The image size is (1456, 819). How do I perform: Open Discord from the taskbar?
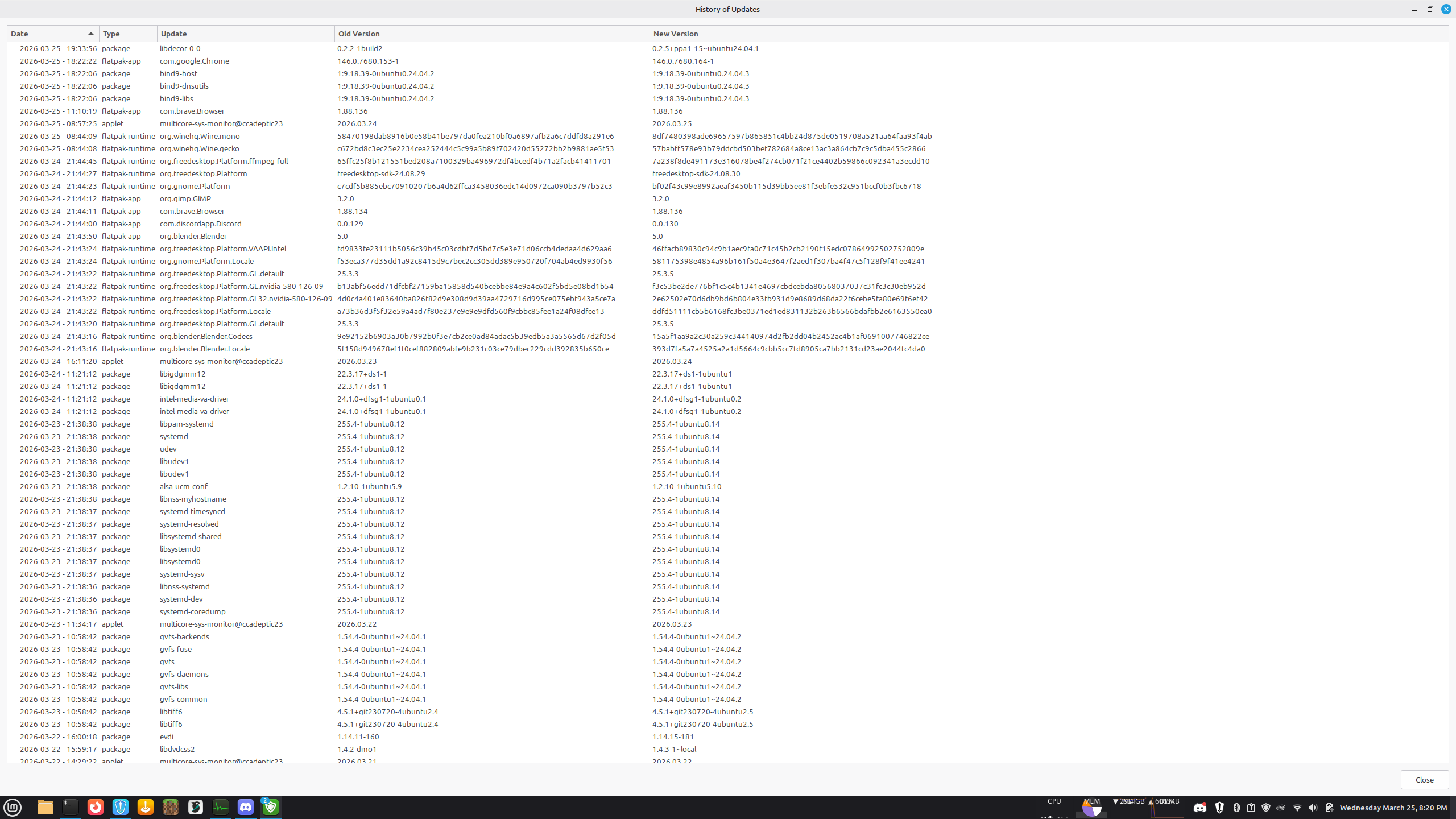pos(245,807)
